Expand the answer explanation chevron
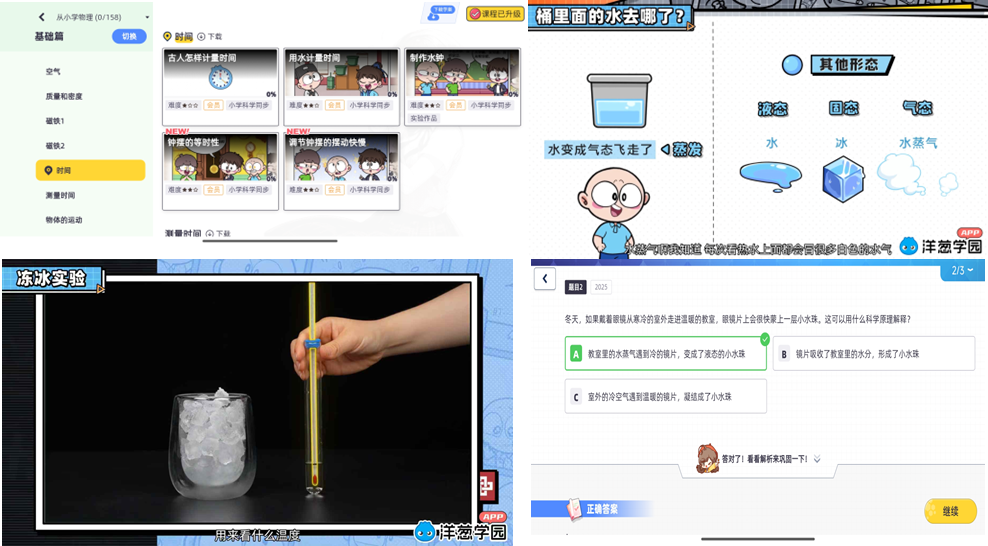The height and width of the screenshot is (546, 988). point(817,459)
